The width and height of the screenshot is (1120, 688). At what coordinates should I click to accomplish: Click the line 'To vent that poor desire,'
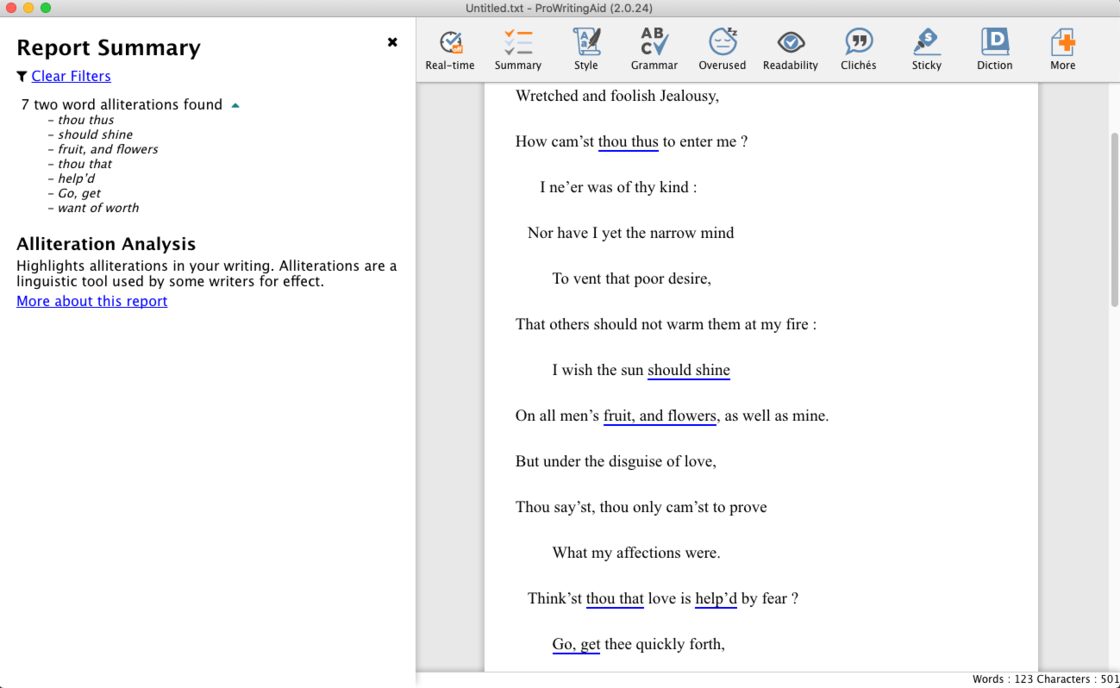(631, 279)
